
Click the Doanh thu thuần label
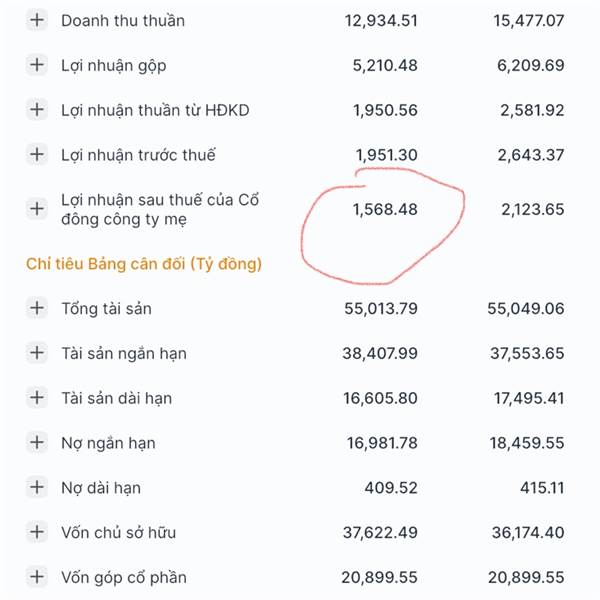(122, 20)
